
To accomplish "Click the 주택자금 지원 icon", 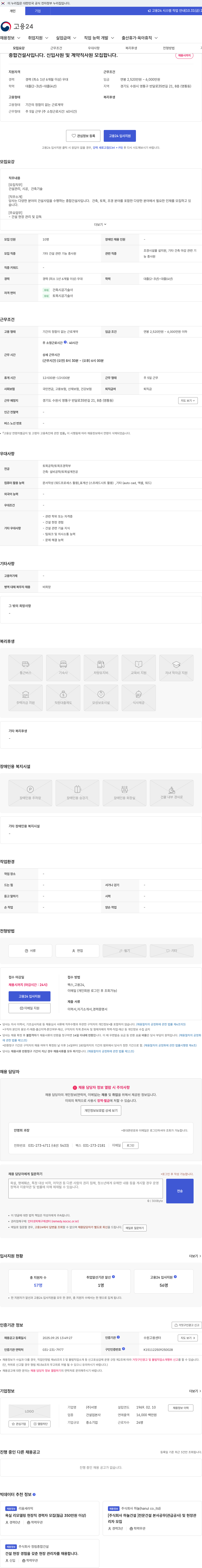I will 25,698.
